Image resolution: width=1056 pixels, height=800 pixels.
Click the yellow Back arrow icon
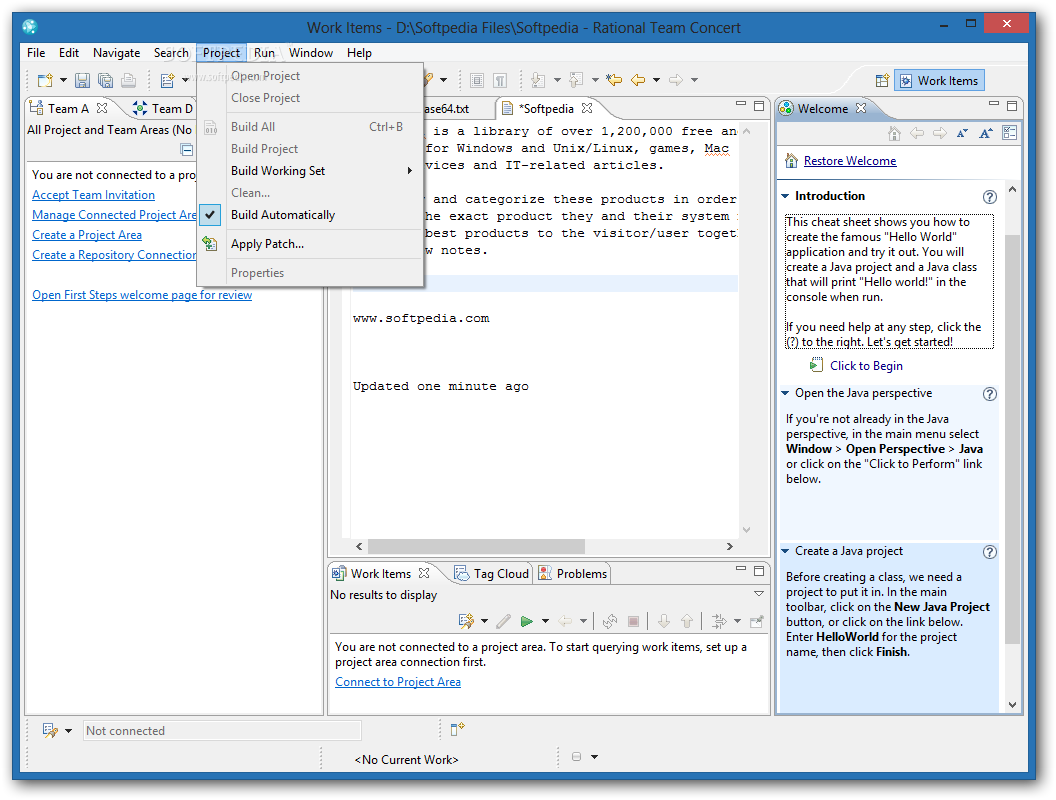(638, 80)
